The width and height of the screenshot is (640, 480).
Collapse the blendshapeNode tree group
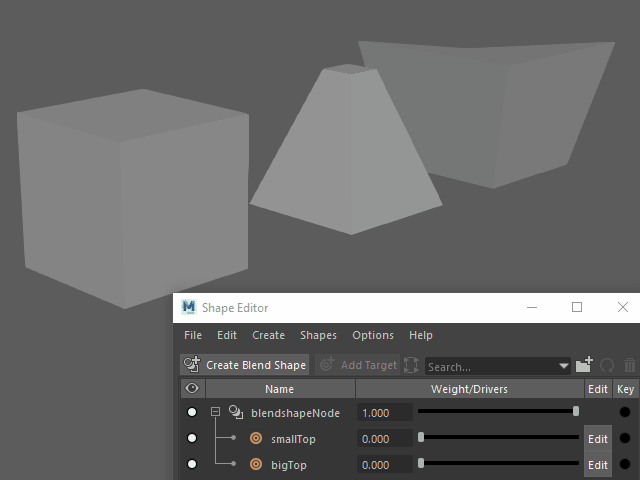pos(215,412)
